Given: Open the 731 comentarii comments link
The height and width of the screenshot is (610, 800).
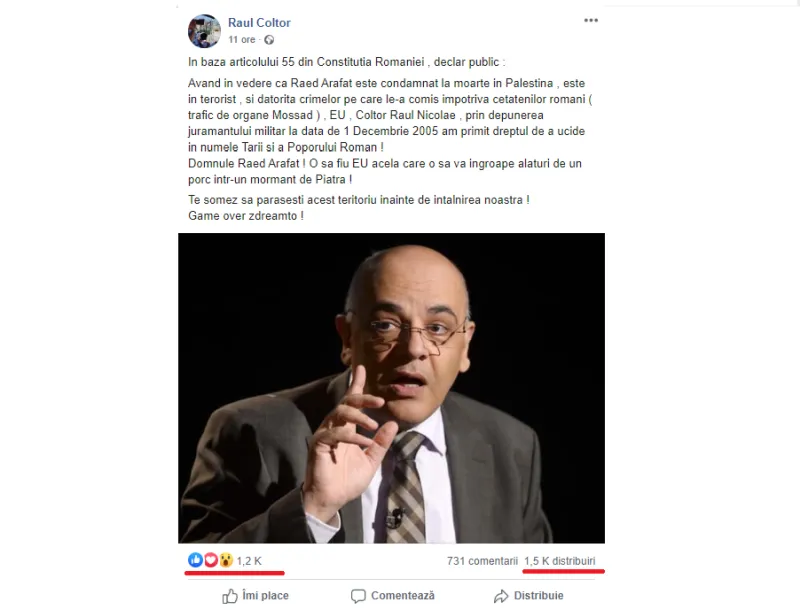Looking at the screenshot, I should (x=482, y=561).
